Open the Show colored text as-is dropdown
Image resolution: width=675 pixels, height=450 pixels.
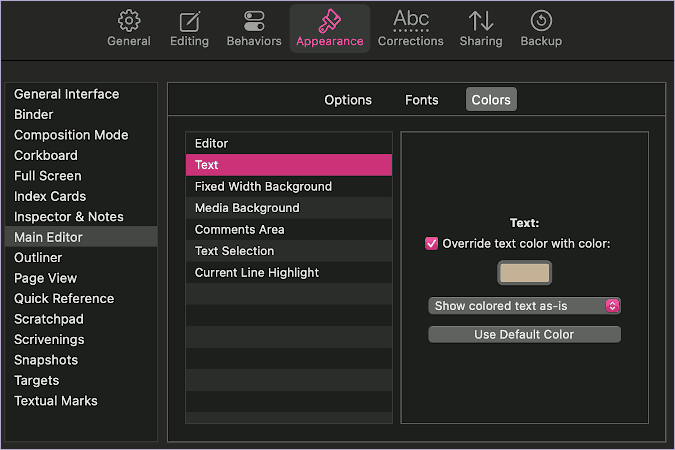point(524,306)
